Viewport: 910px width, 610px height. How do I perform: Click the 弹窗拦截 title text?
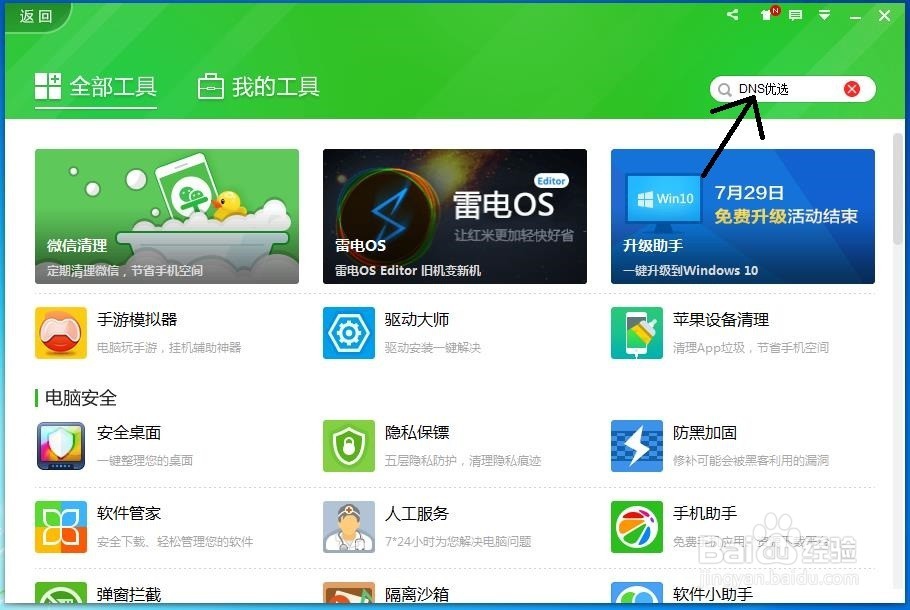pos(129,594)
